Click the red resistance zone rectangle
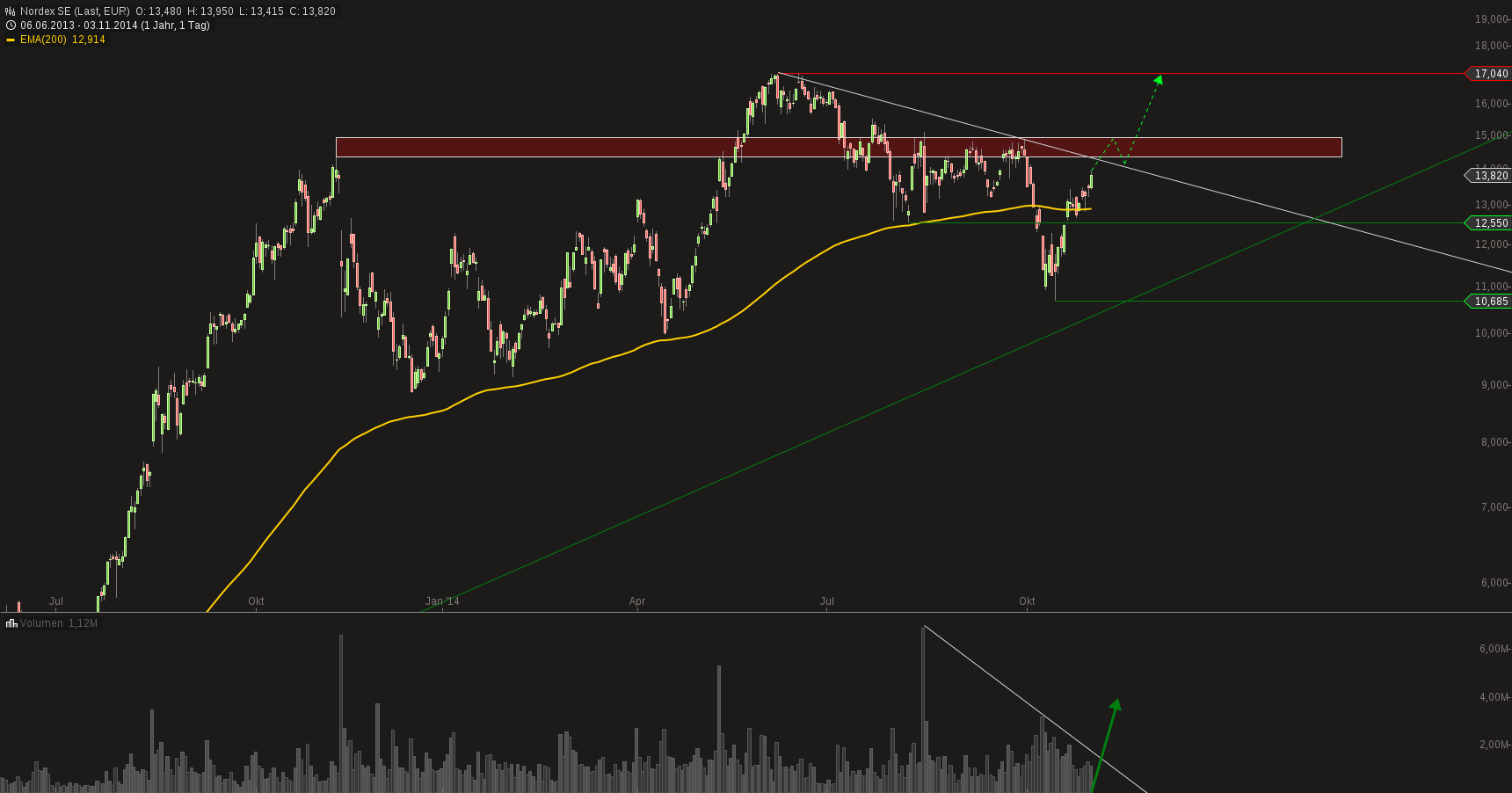Screen dimensions: 1512x793 839,147
